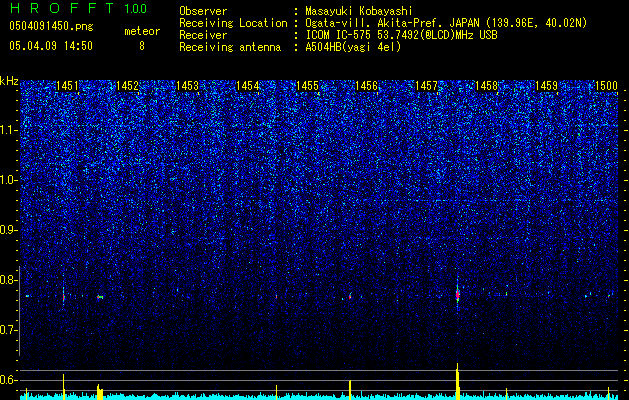Viewport: 629px width, 400px height.
Task: Click the 1455 time label
Action: point(307,85)
